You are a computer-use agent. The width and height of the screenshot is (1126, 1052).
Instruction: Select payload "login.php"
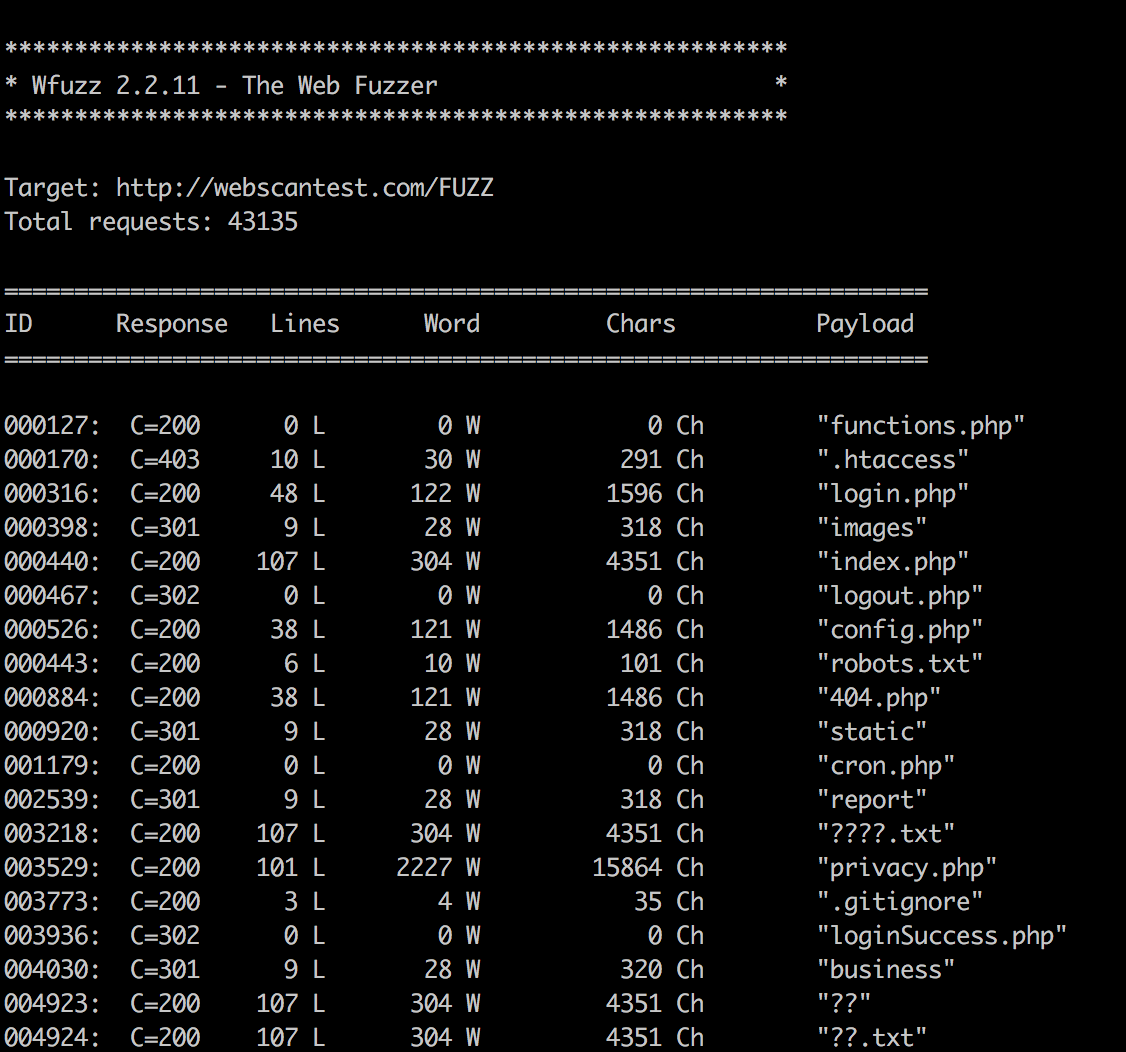893,494
